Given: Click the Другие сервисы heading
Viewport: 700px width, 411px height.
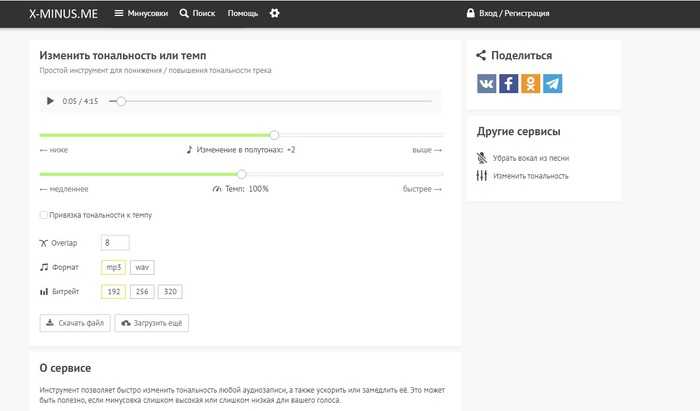Looking at the screenshot, I should pos(518,132).
